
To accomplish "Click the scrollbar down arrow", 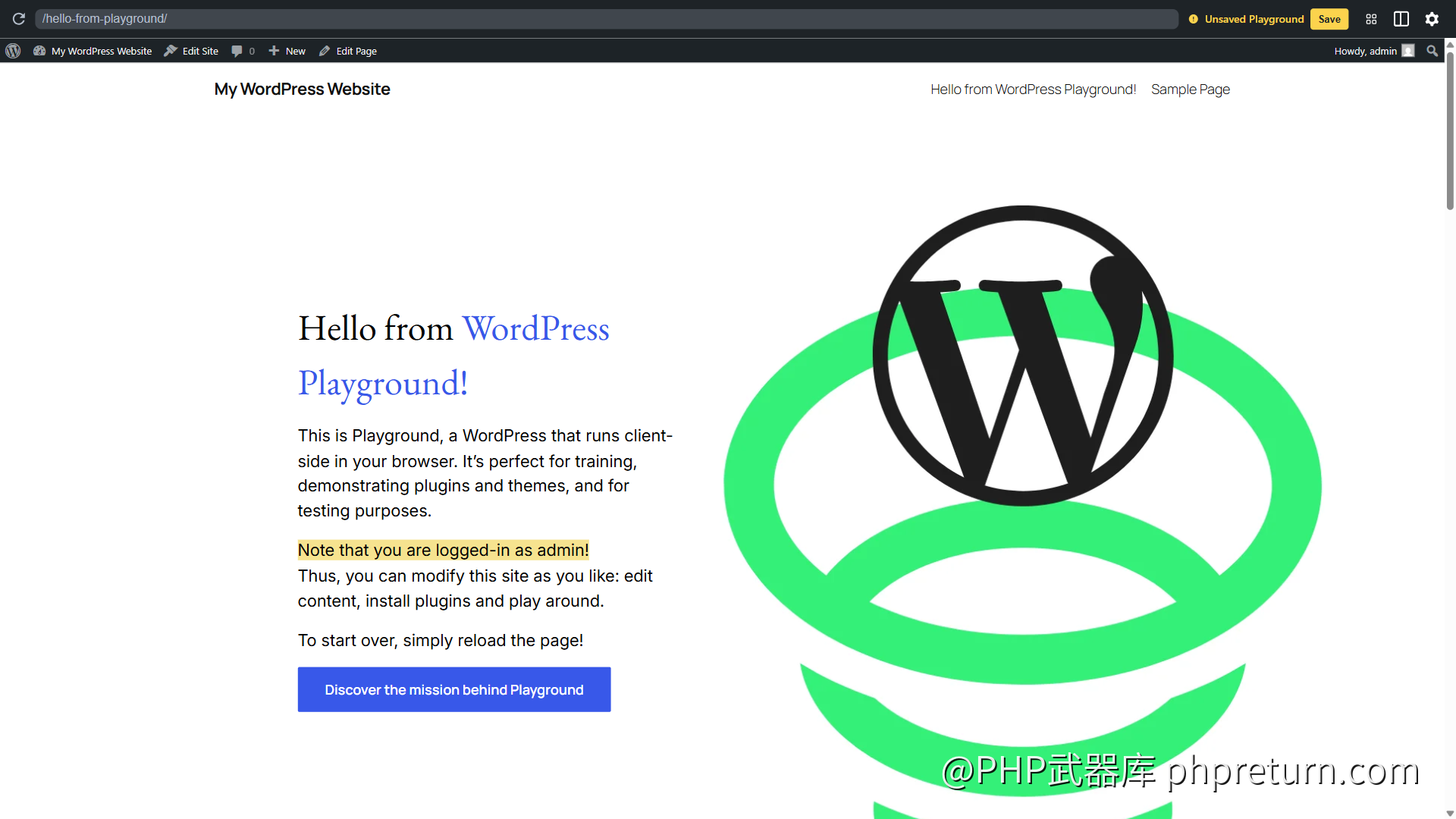I will [1450, 813].
